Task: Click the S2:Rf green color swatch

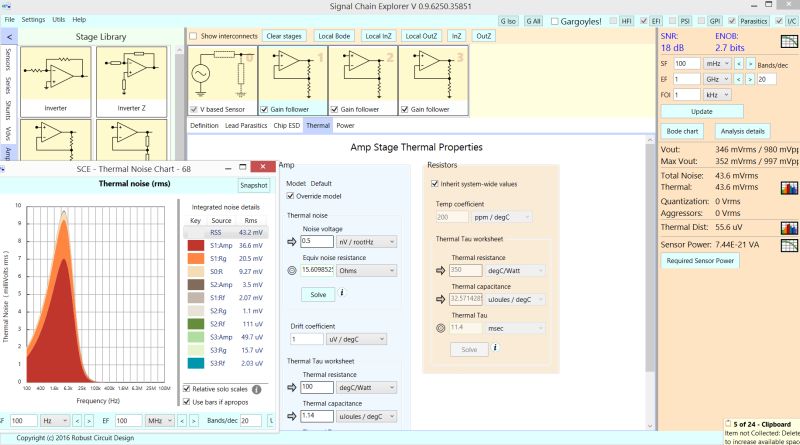Action: tap(196, 324)
